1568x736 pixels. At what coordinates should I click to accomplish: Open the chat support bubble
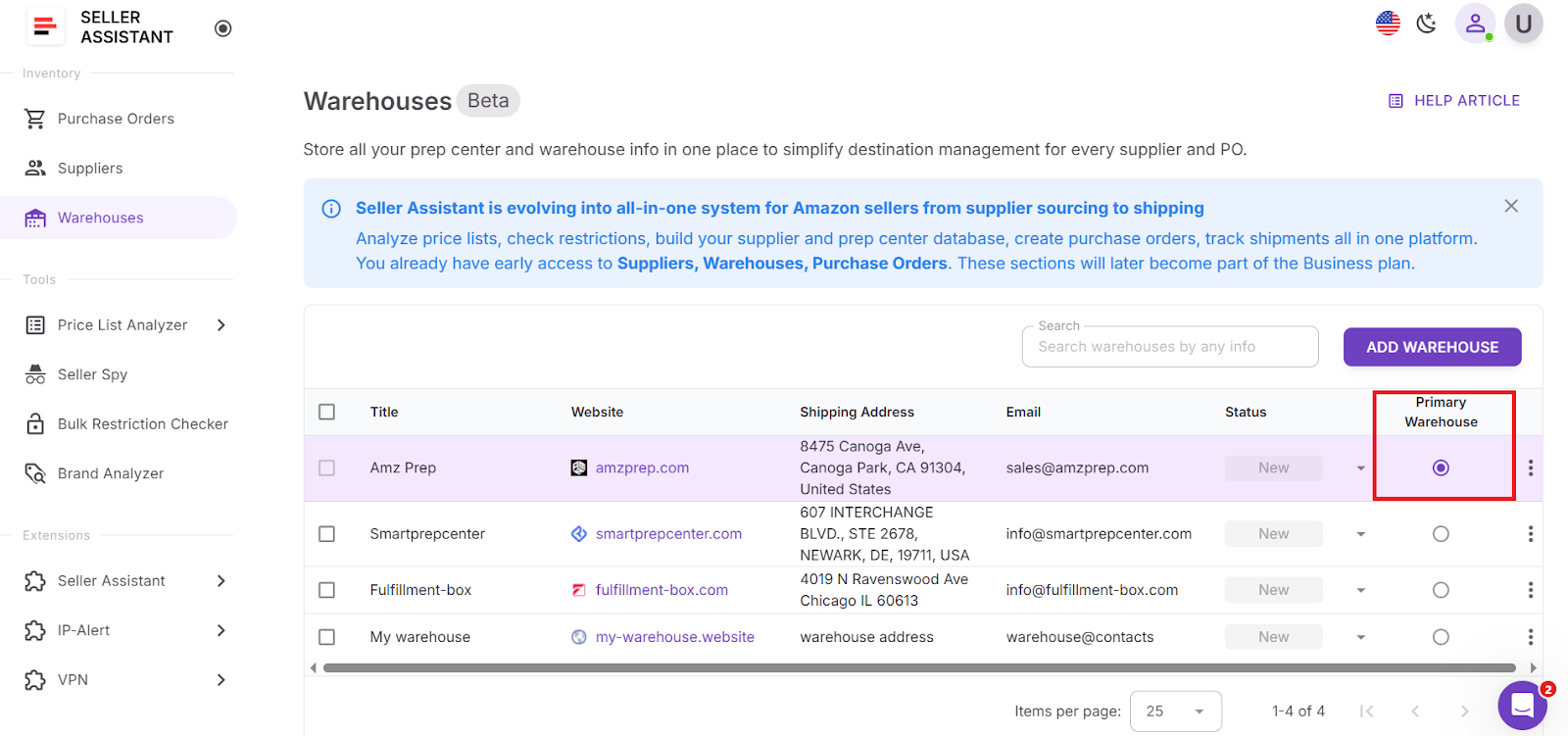[x=1522, y=705]
